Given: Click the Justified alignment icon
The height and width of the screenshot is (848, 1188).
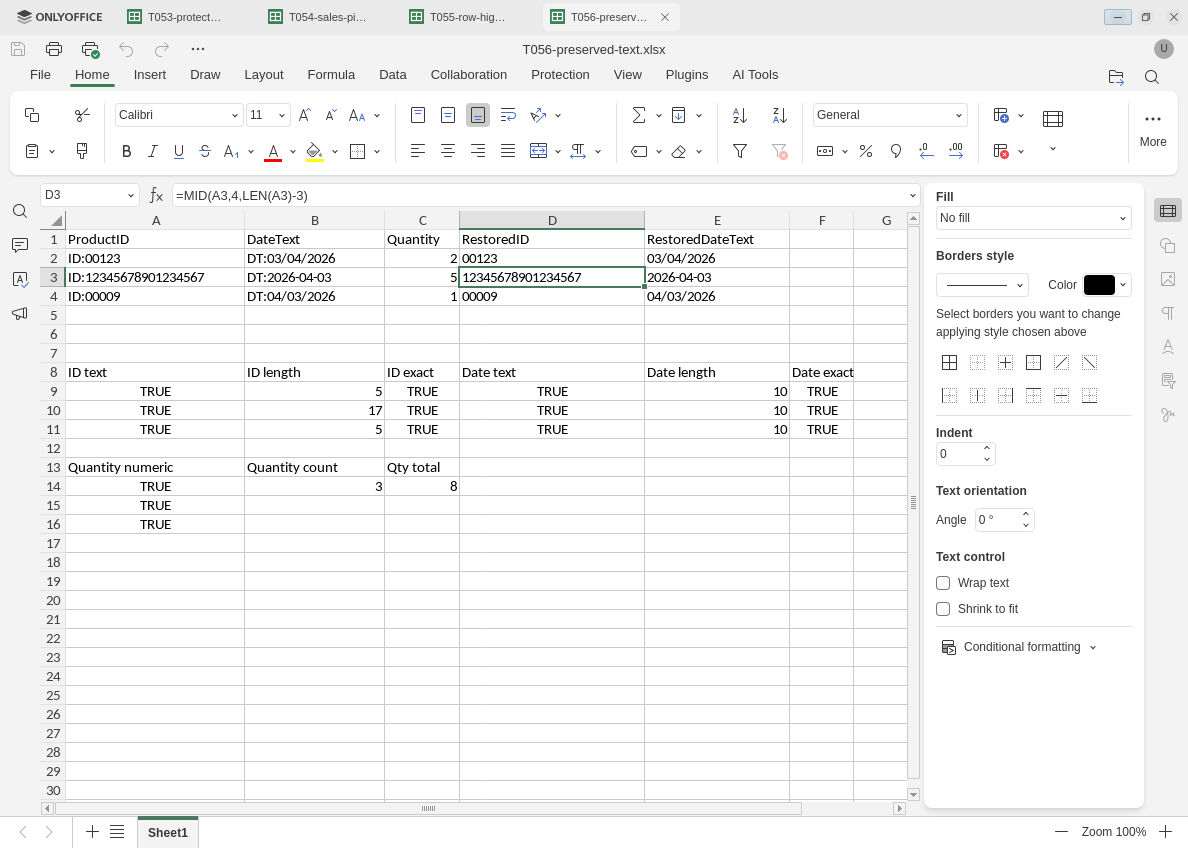Looking at the screenshot, I should (x=508, y=152).
